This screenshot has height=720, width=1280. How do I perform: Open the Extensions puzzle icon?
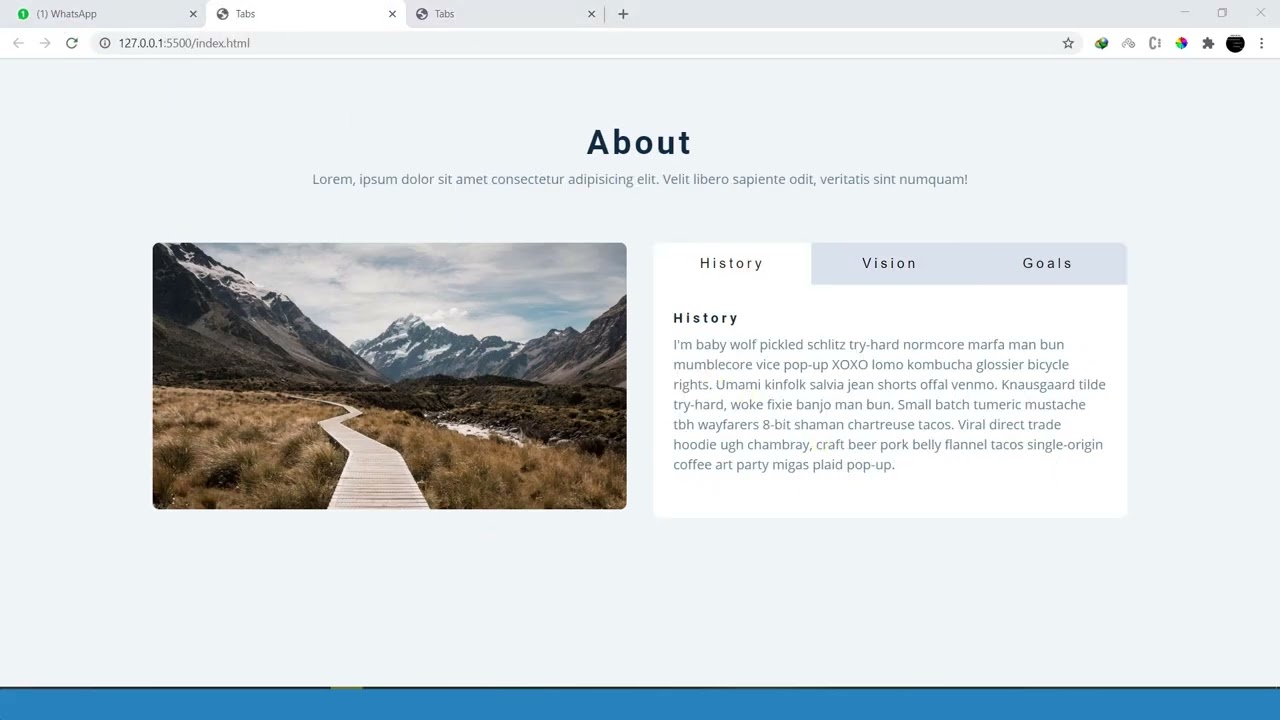1208,43
